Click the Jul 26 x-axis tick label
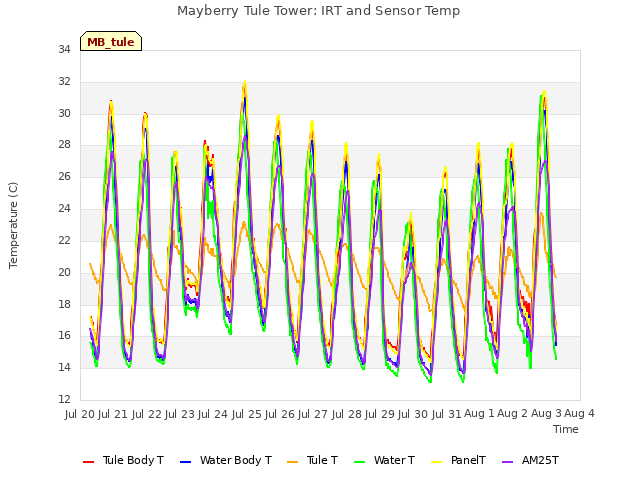640x480 pixels. (x=280, y=414)
